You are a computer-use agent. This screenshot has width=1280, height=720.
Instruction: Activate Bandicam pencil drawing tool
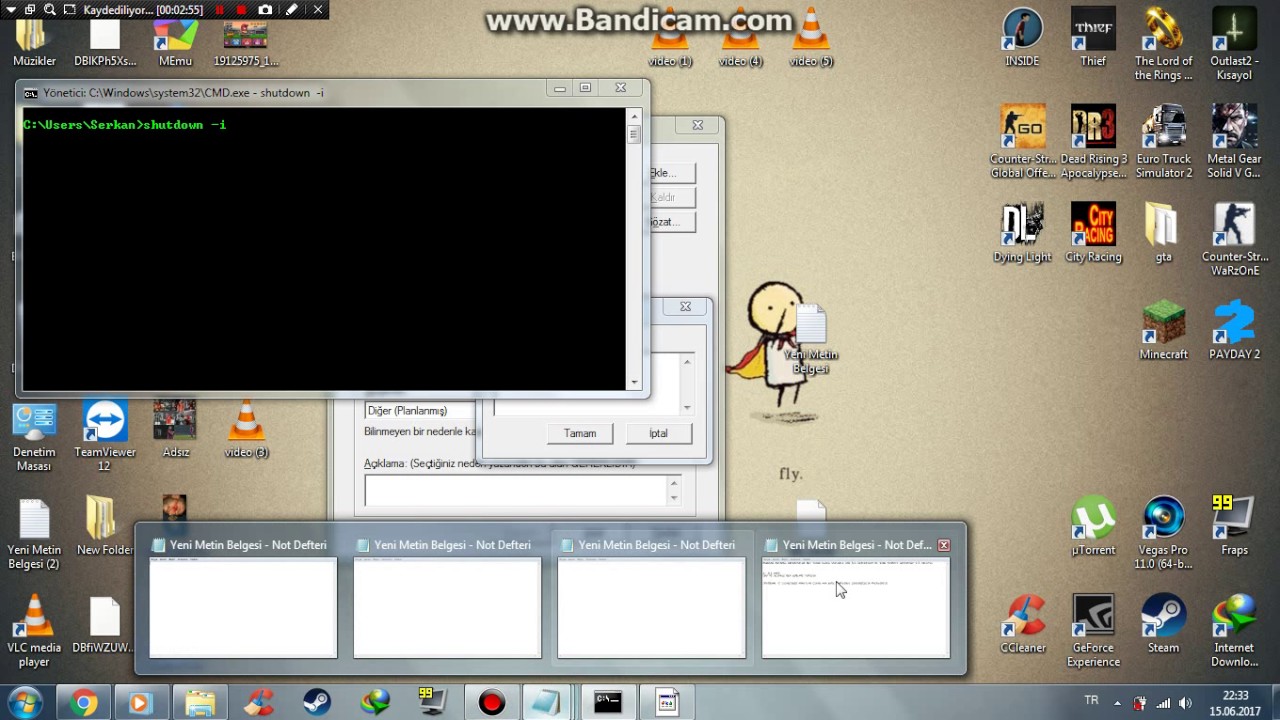291,10
